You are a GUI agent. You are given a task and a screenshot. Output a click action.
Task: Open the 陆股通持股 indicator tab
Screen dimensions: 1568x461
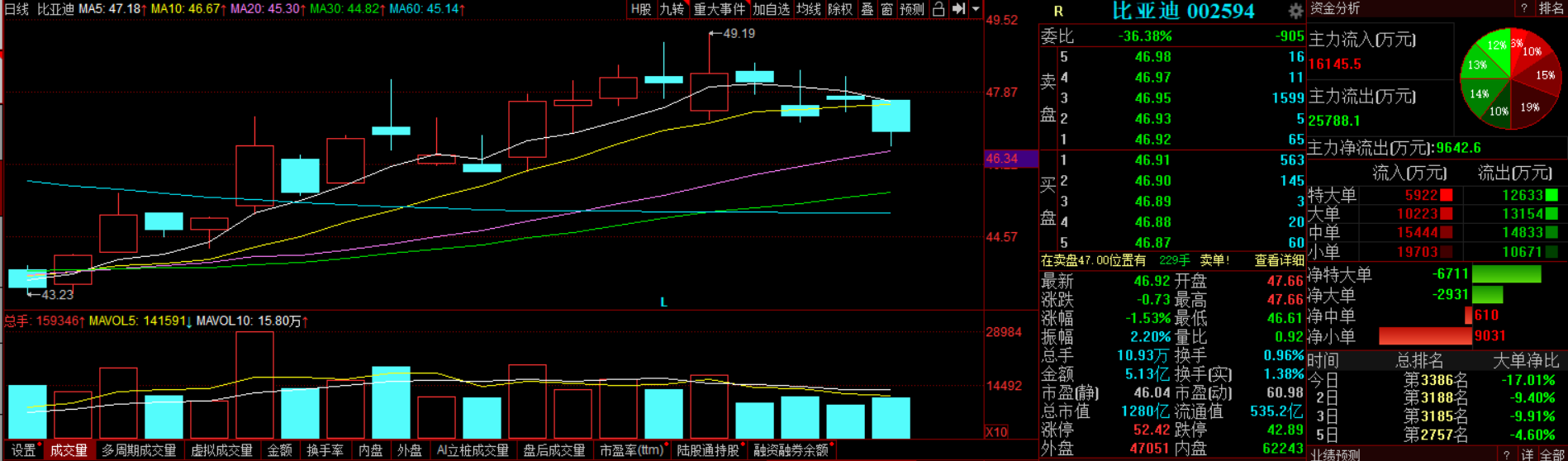coord(709,450)
